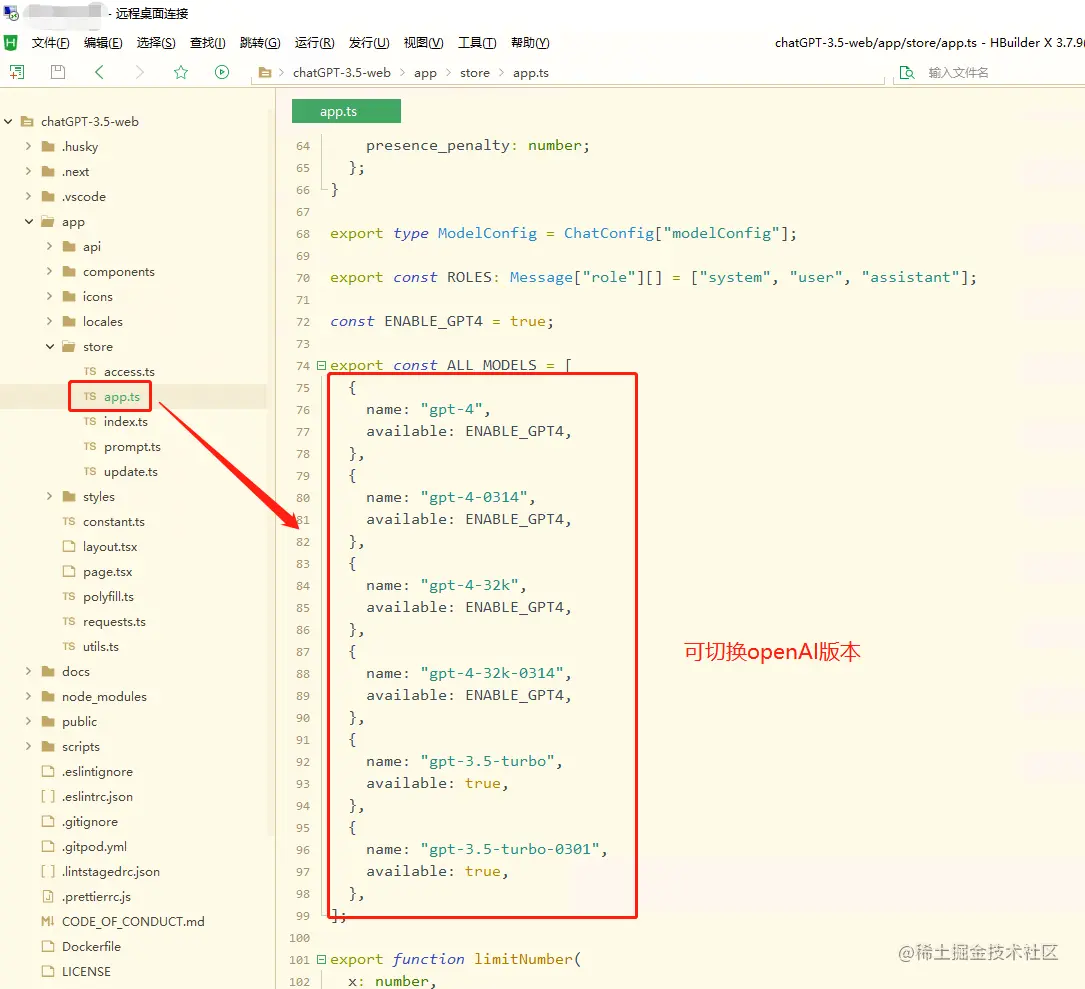Expand the .next folder arrow
Image resolution: width=1085 pixels, height=989 pixels.
(28, 171)
